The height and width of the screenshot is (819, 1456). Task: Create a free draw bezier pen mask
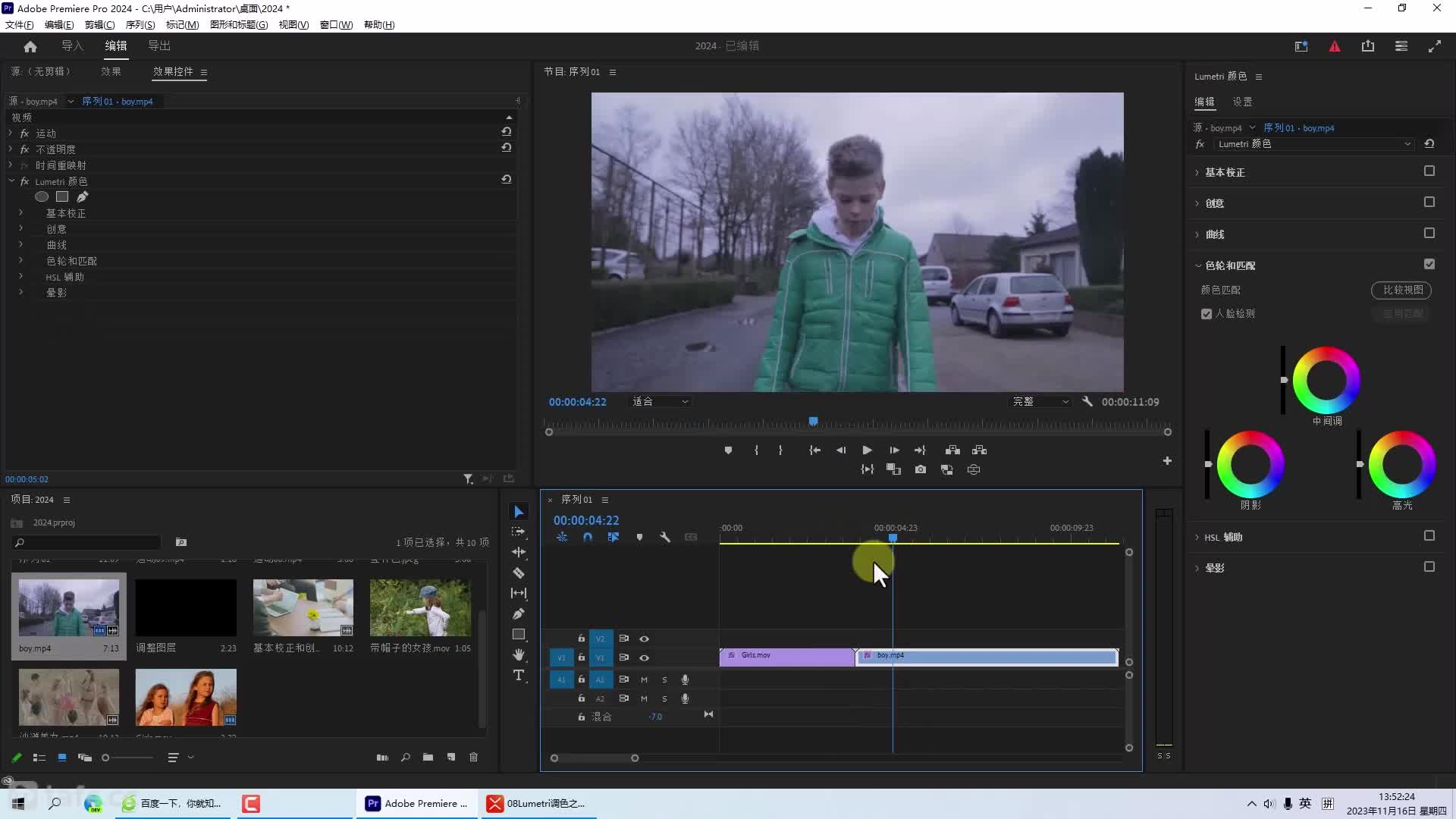coord(82,197)
